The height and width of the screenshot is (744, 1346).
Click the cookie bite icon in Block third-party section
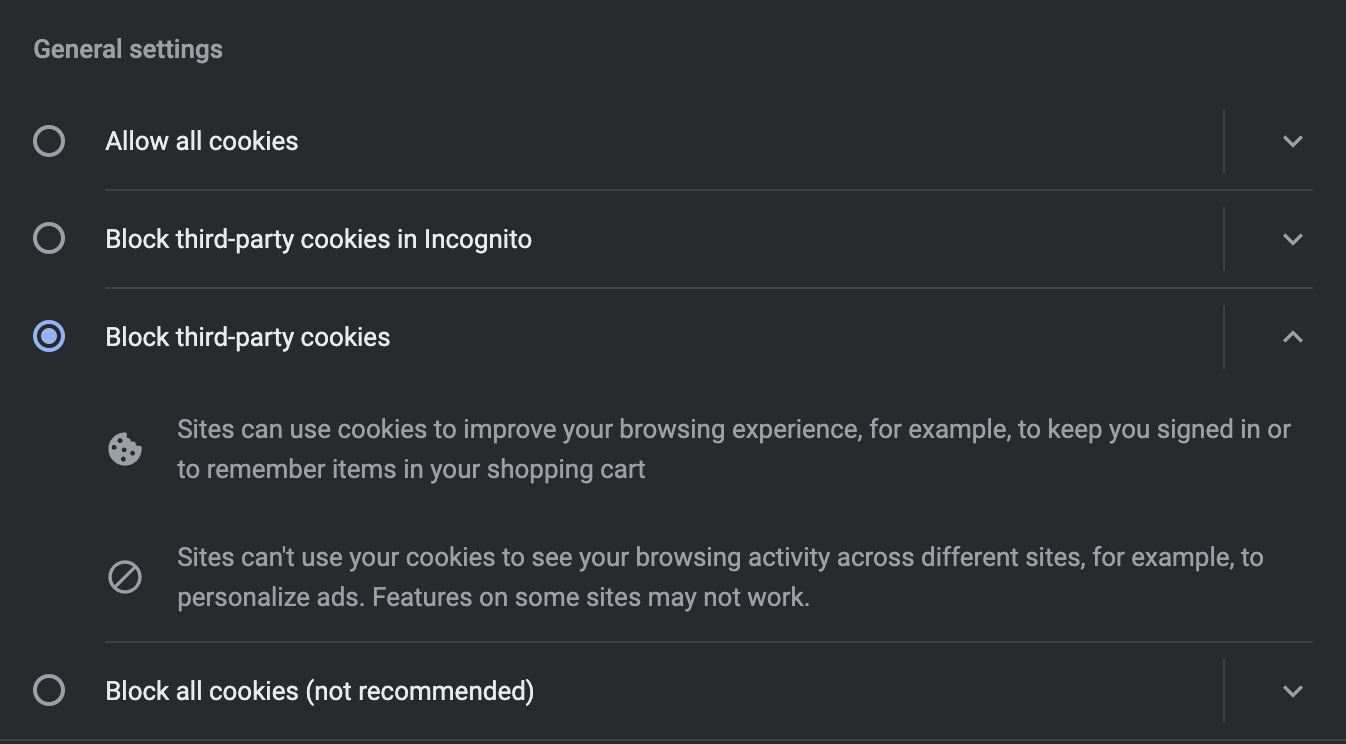pyautogui.click(x=124, y=448)
